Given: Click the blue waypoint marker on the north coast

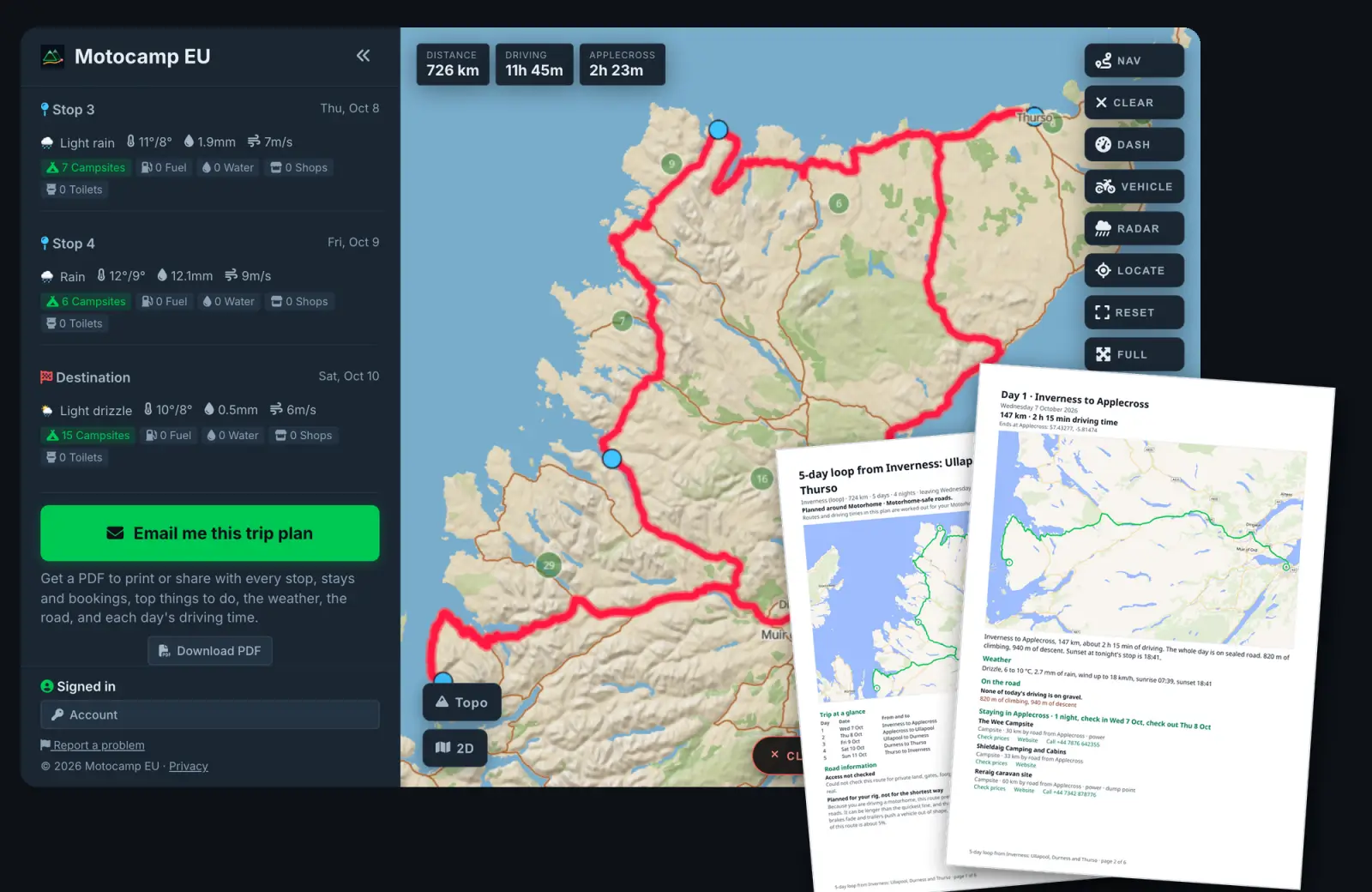Looking at the screenshot, I should tap(718, 130).
